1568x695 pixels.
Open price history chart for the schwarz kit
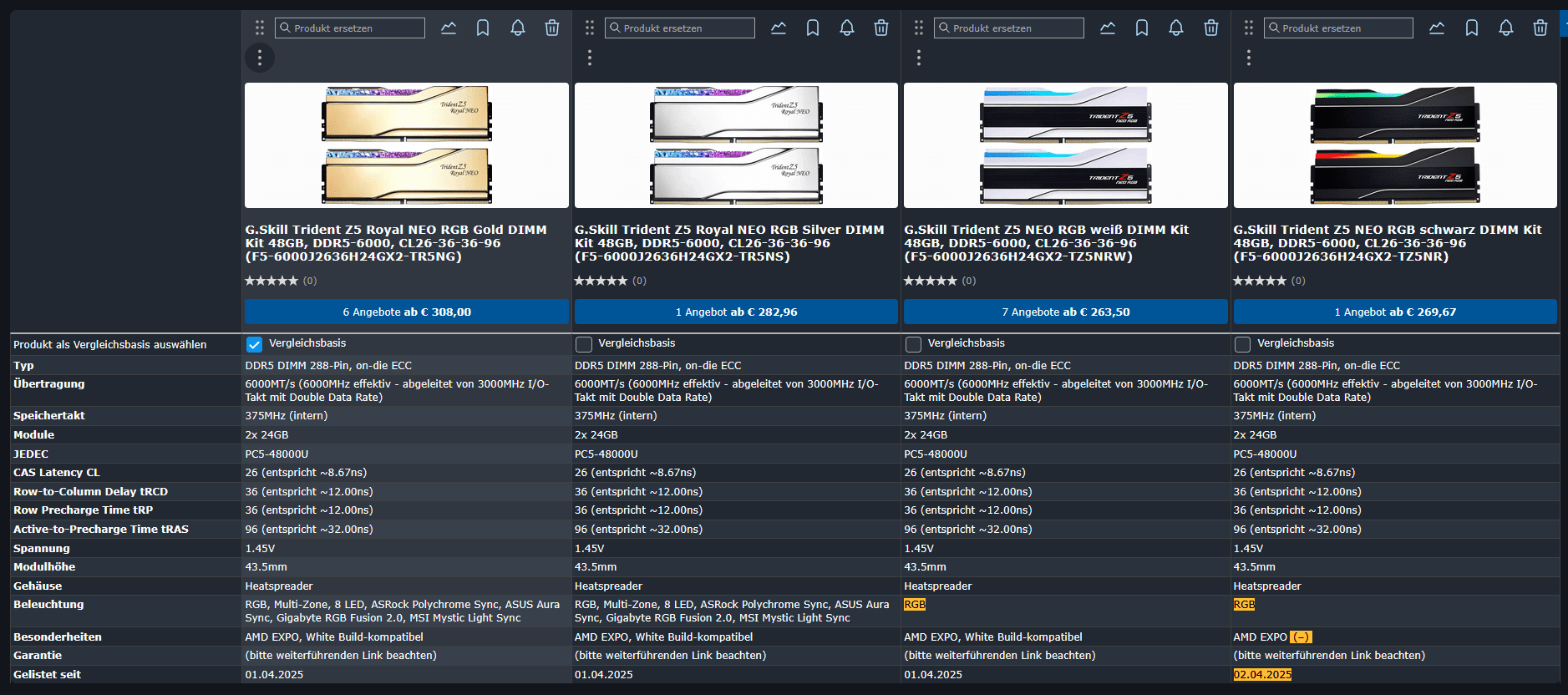point(1437,28)
